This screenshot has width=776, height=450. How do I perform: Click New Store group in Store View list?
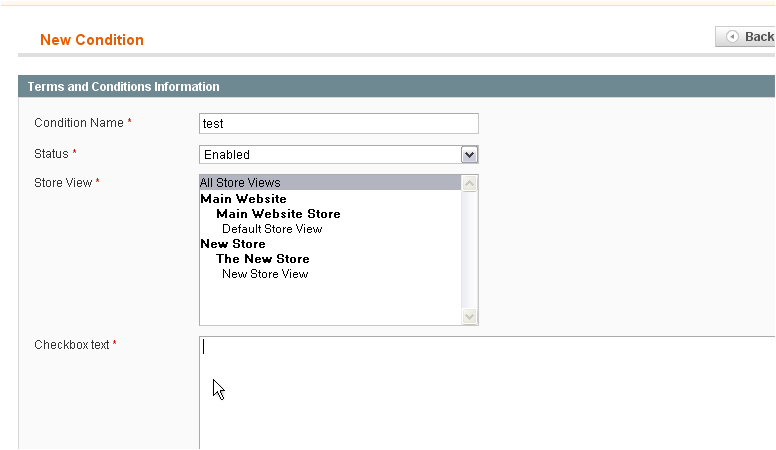233,244
